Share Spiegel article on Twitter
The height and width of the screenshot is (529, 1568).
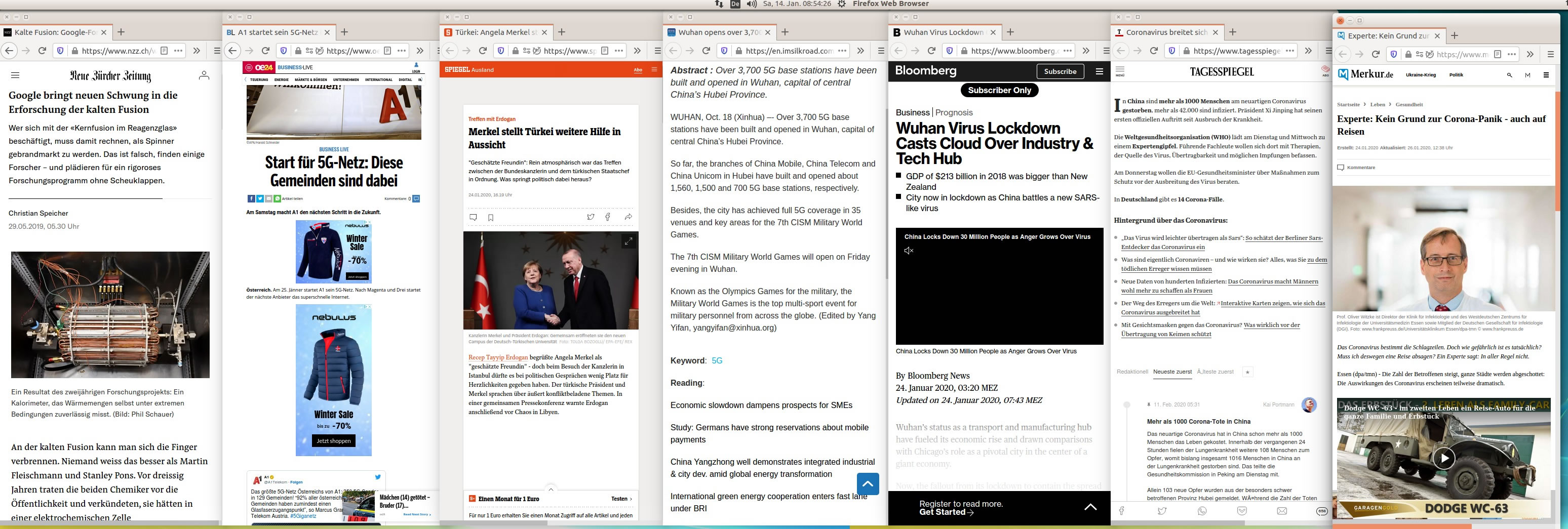[591, 217]
